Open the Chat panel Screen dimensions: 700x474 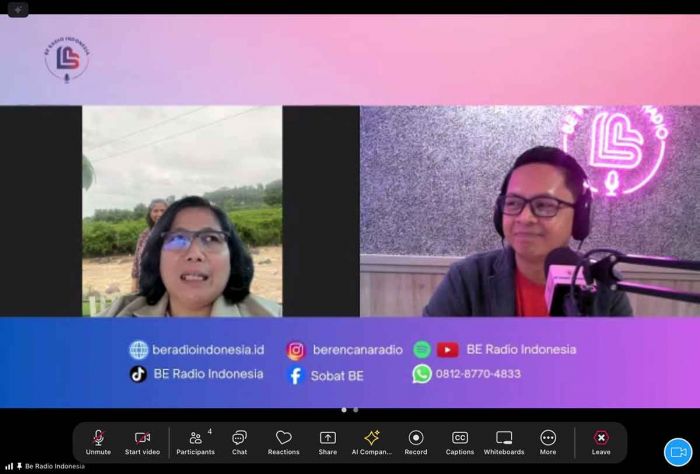tap(239, 442)
